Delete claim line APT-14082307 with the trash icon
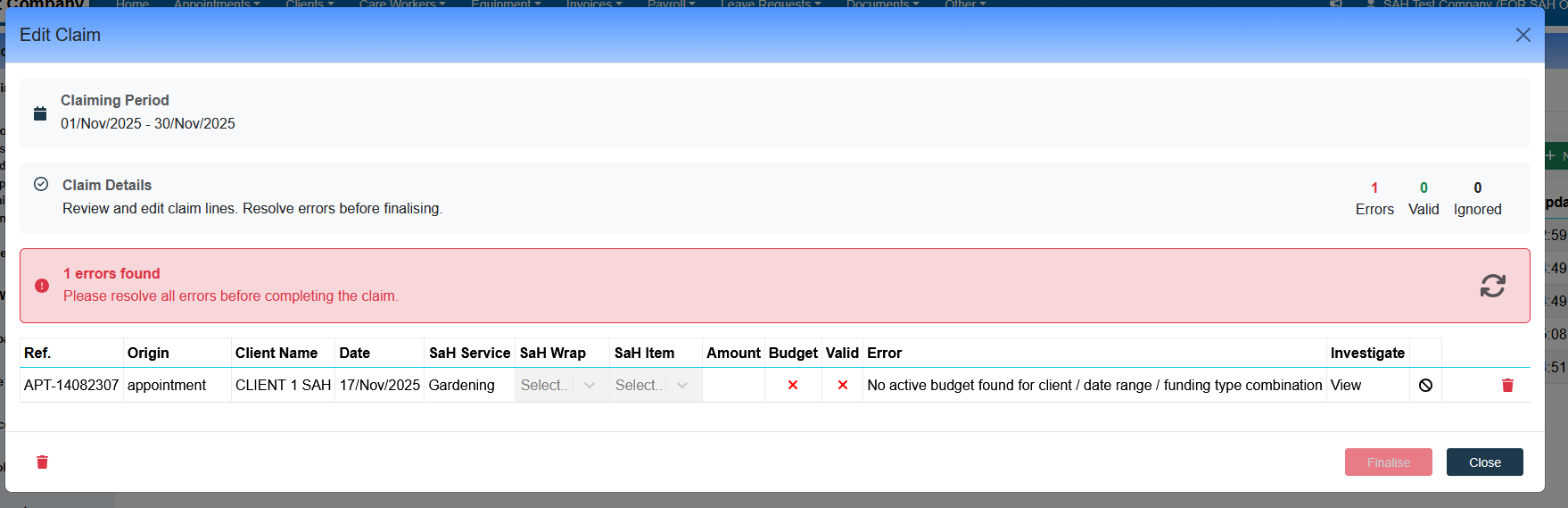This screenshot has width=1568, height=508. [1507, 386]
